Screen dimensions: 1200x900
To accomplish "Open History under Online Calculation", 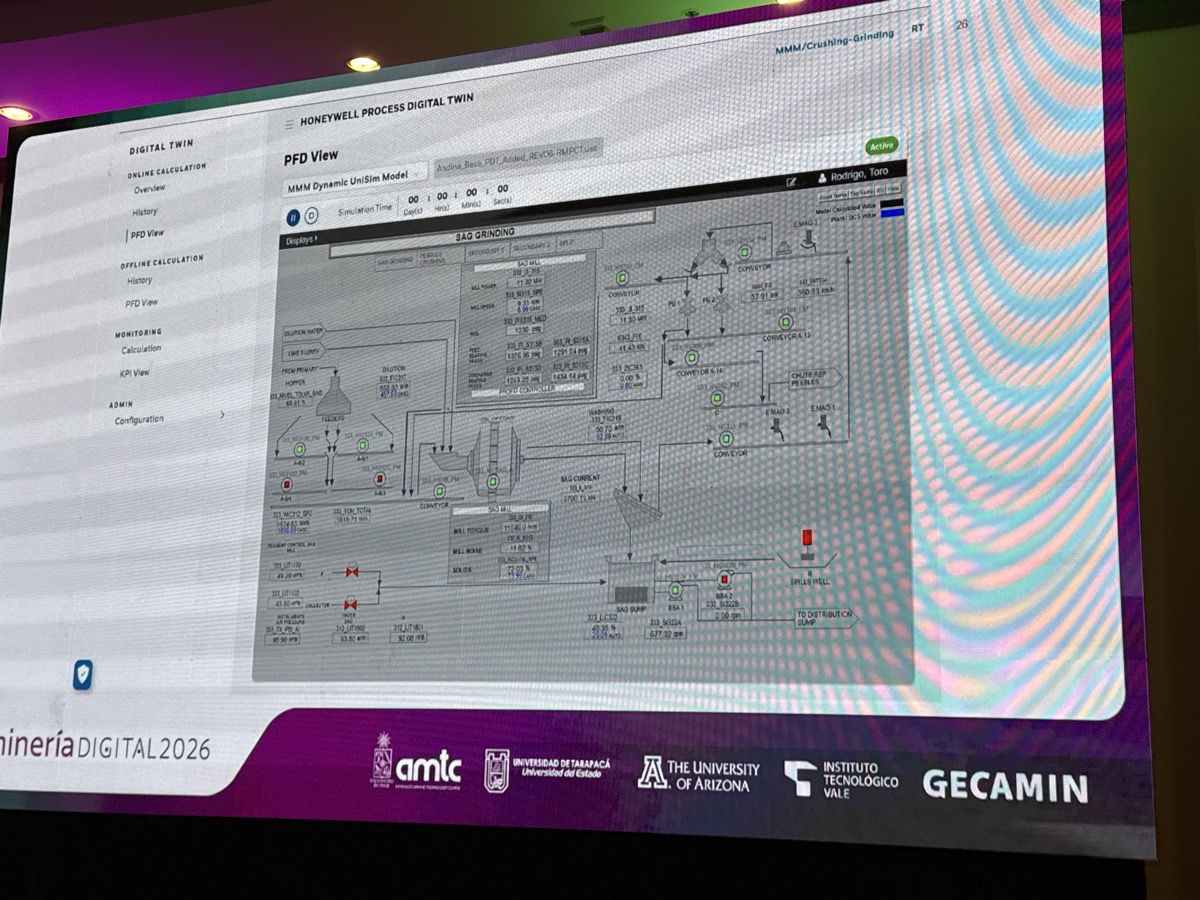I will point(145,212).
